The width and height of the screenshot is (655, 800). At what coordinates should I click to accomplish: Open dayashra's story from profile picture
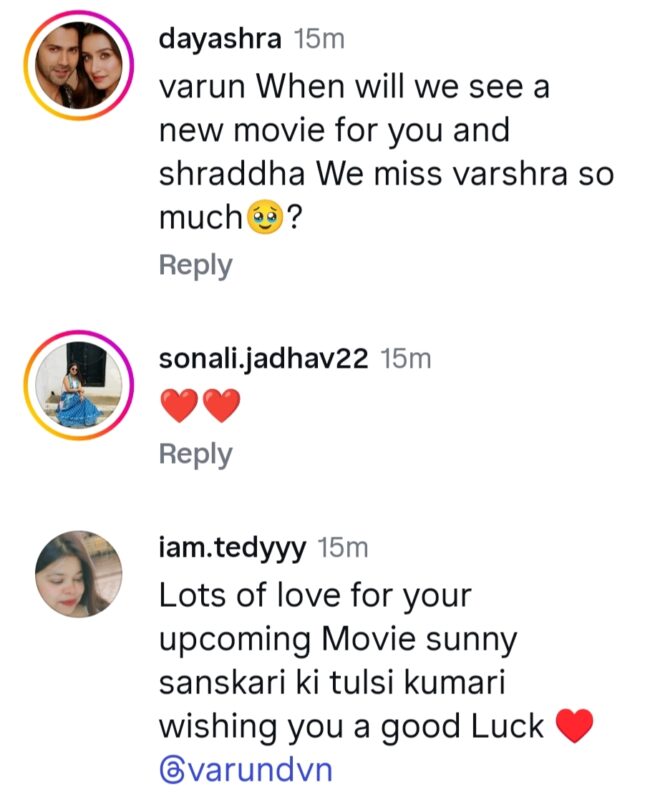[x=78, y=65]
